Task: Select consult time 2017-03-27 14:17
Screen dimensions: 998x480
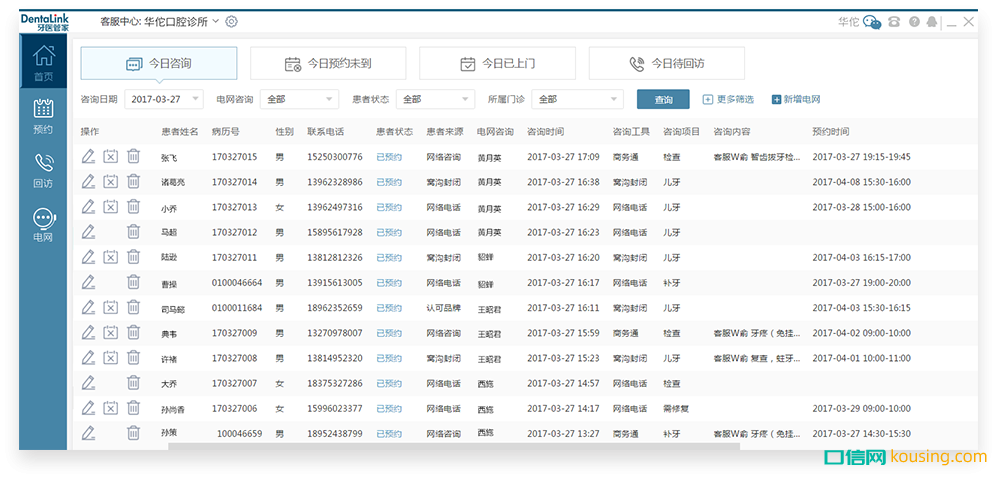Action: point(563,409)
